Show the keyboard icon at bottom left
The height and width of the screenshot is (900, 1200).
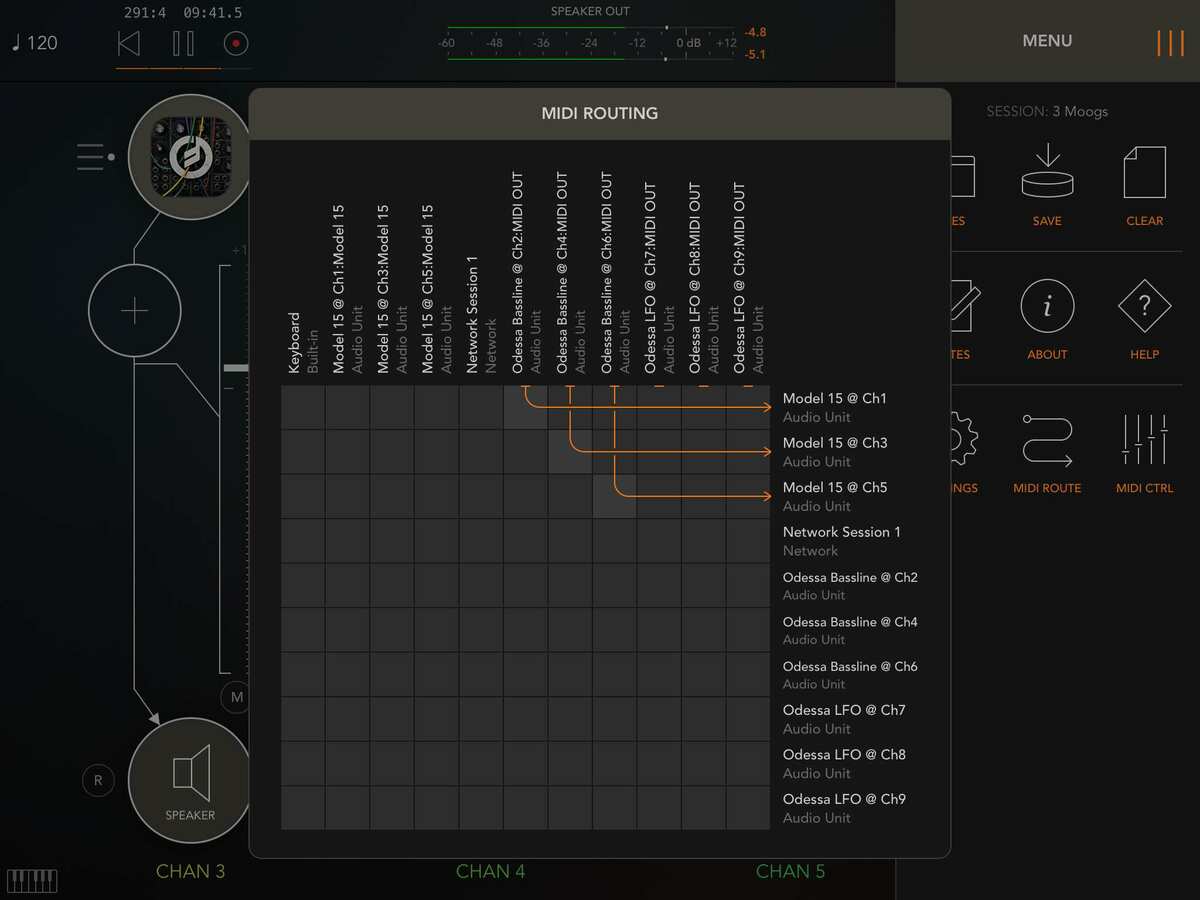click(33, 881)
